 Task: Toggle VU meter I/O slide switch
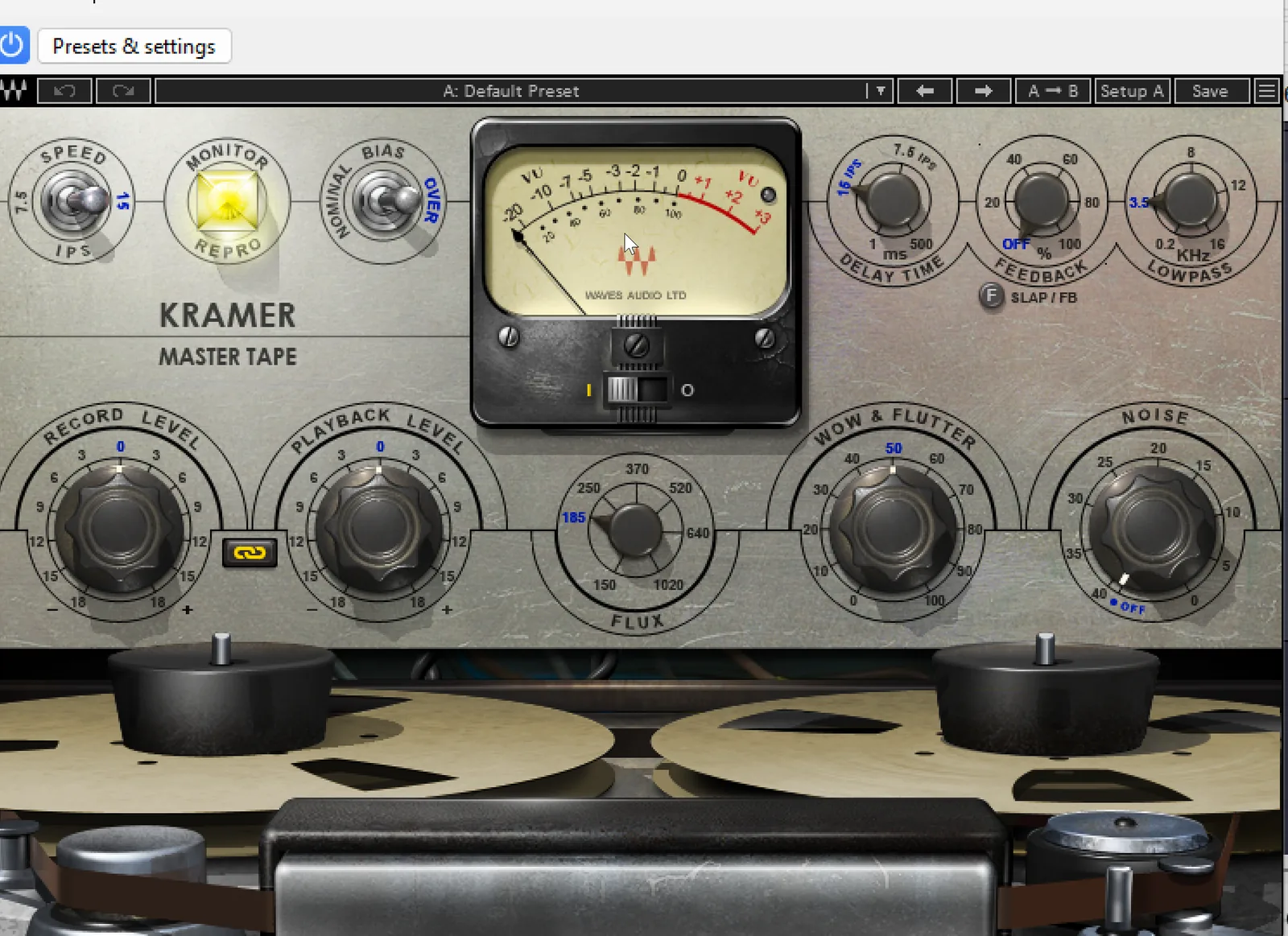pyautogui.click(x=636, y=390)
